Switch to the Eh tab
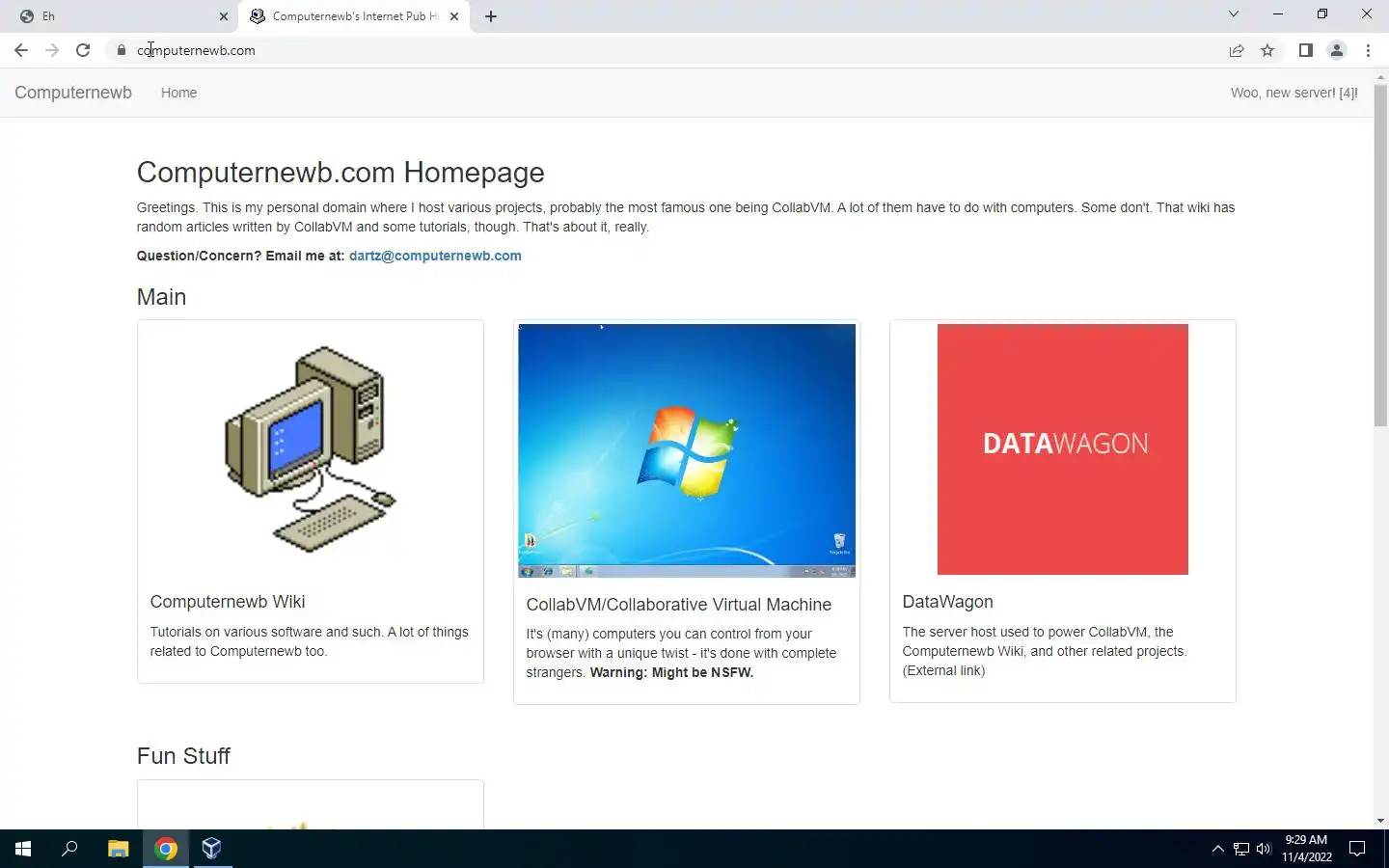This screenshot has height=868, width=1389. 120,16
